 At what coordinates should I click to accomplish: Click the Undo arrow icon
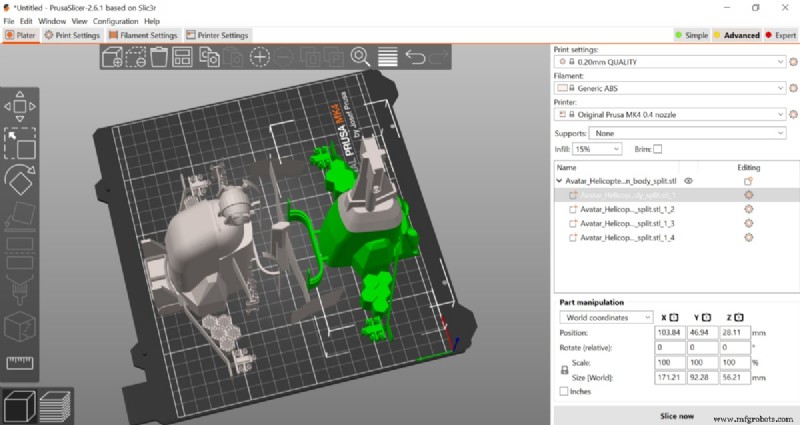click(415, 57)
